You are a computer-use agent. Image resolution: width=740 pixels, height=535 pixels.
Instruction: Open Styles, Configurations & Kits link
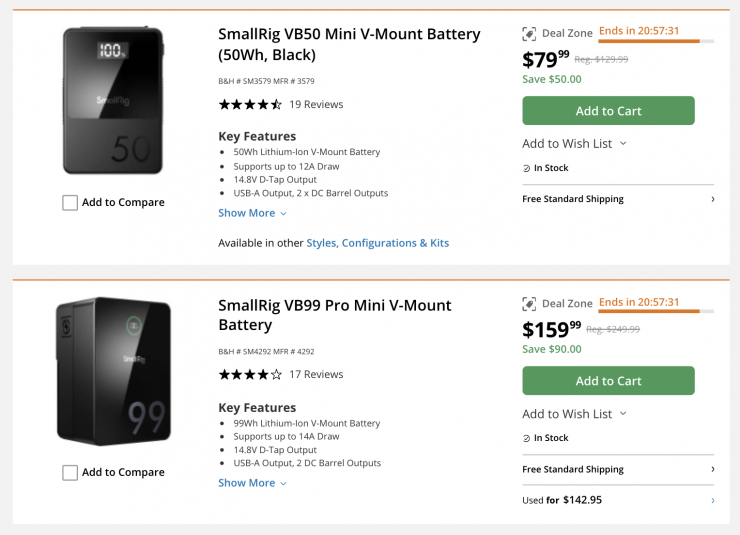coord(377,243)
